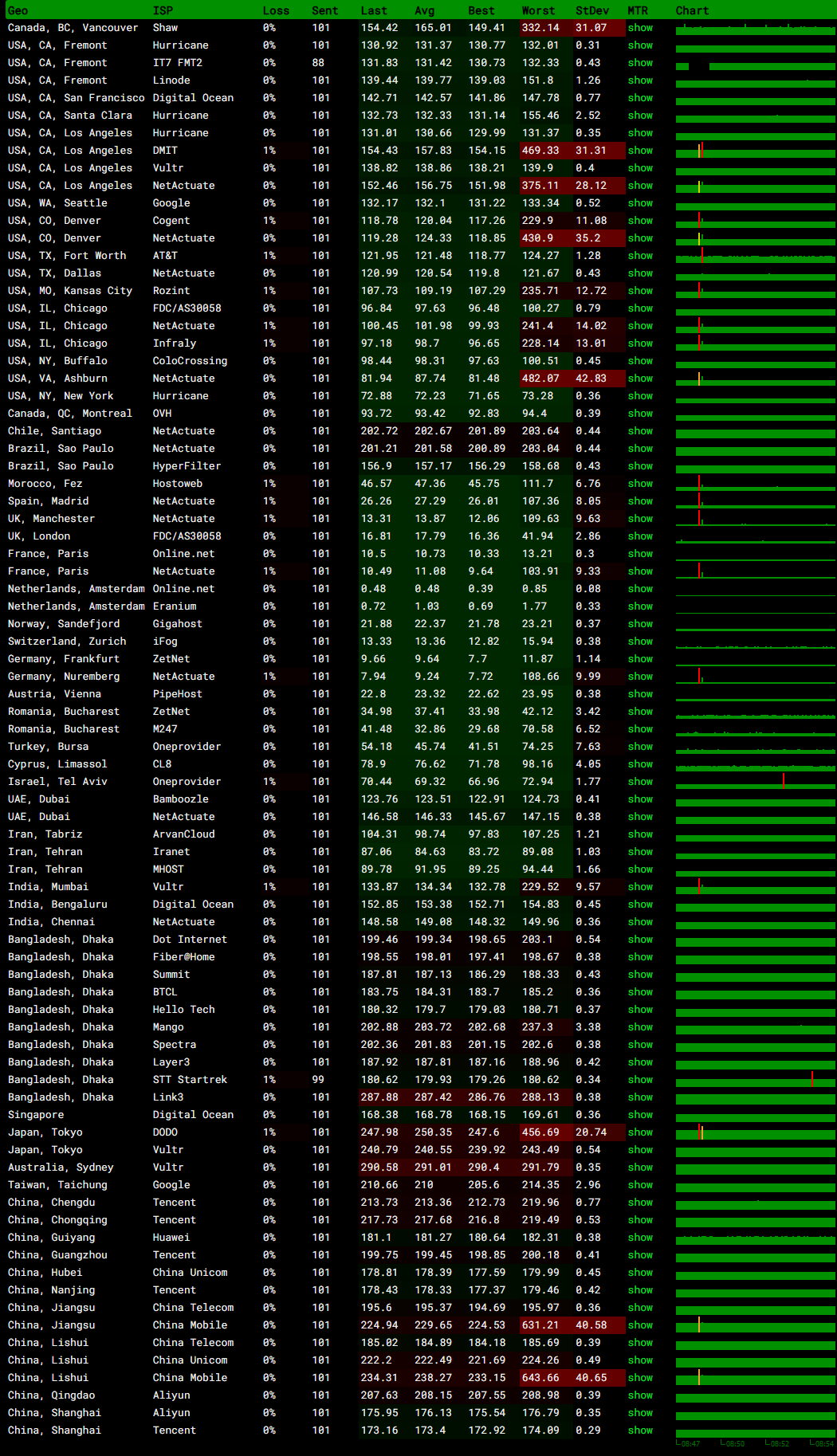
Task: Click the Worst column header
Action: (538, 10)
